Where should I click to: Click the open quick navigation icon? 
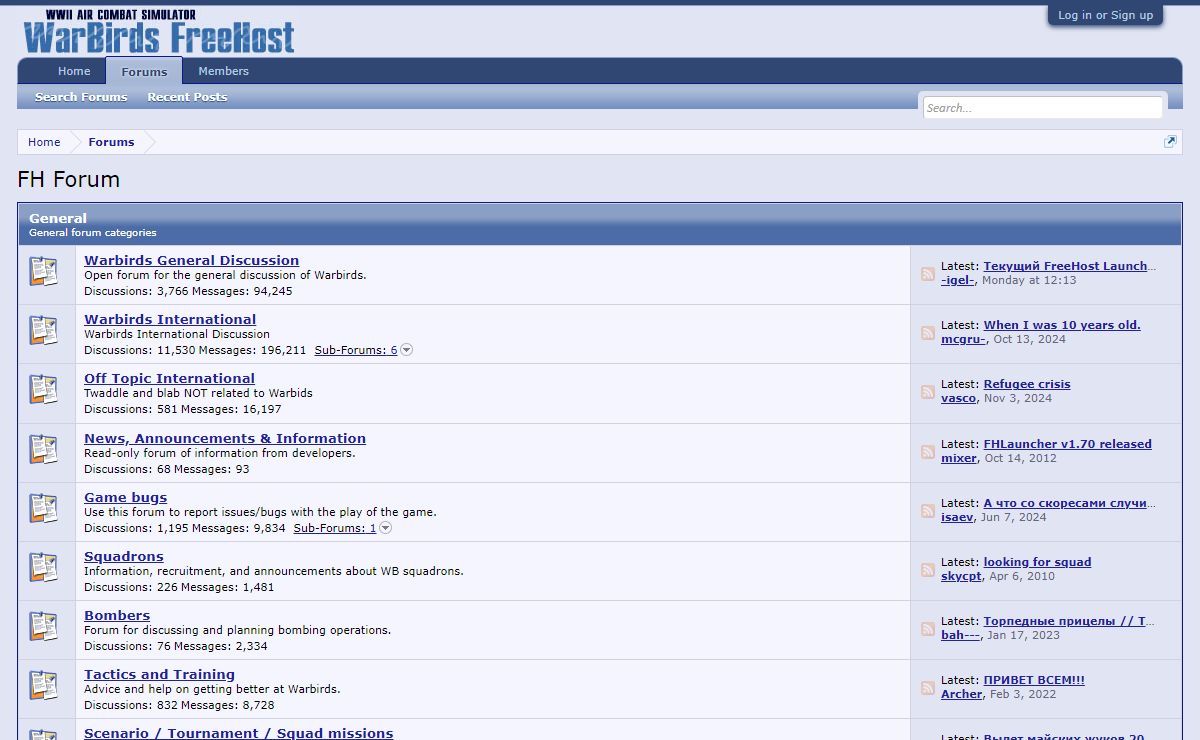click(x=1170, y=142)
